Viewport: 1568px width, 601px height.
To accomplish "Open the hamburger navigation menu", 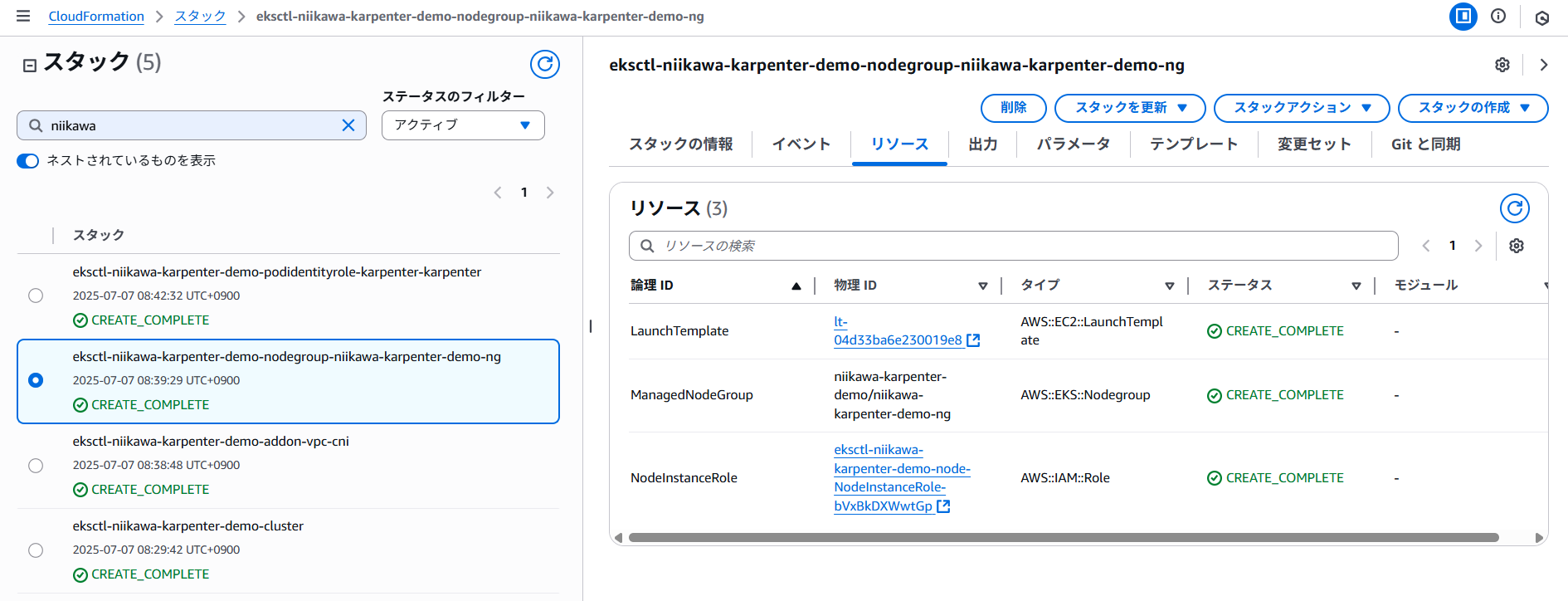I will tap(23, 16).
